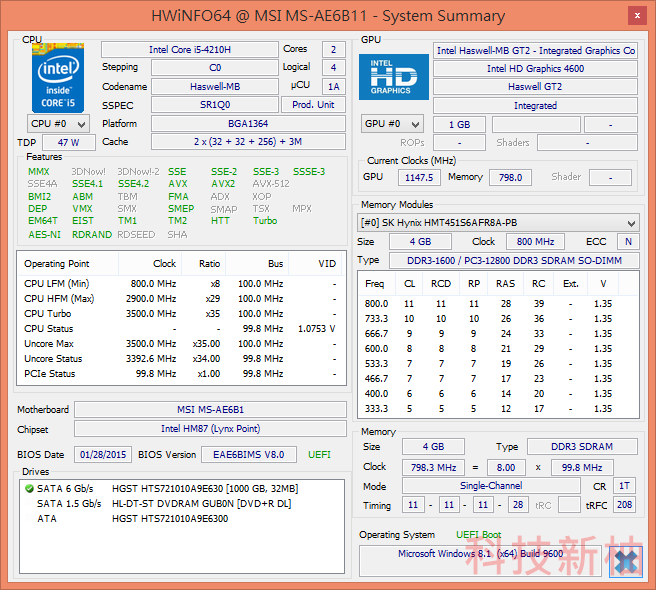Click the Logical value 4
This screenshot has width=656, height=590.
tap(333, 67)
